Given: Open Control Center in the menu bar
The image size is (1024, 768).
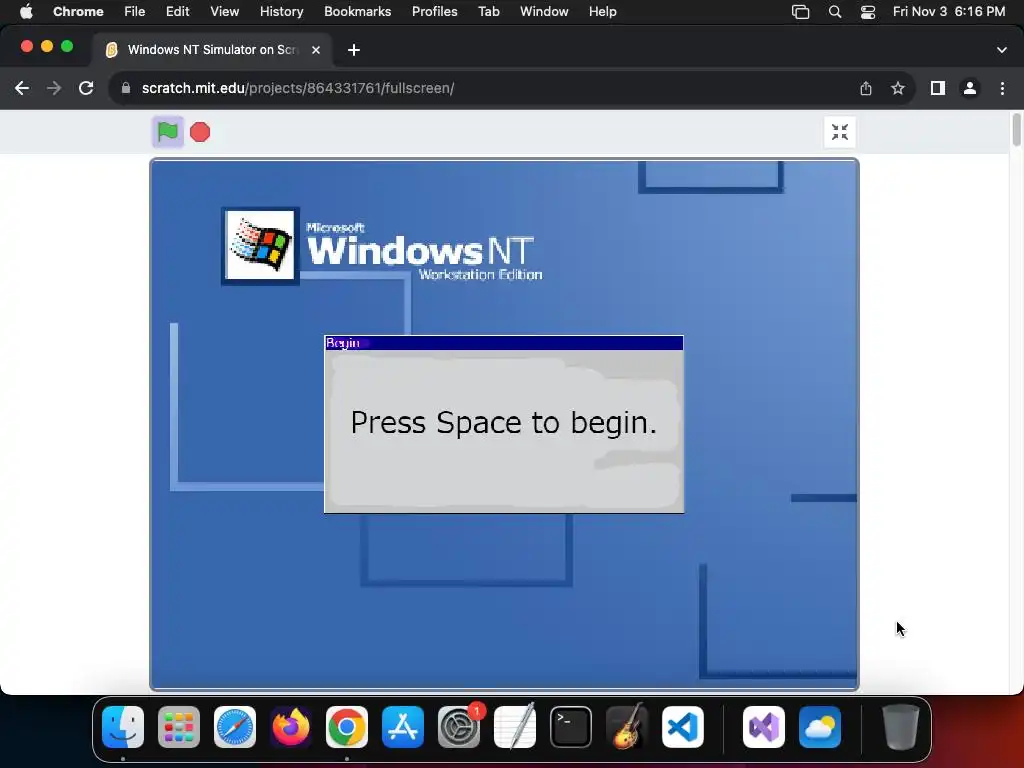Looking at the screenshot, I should pos(868,12).
